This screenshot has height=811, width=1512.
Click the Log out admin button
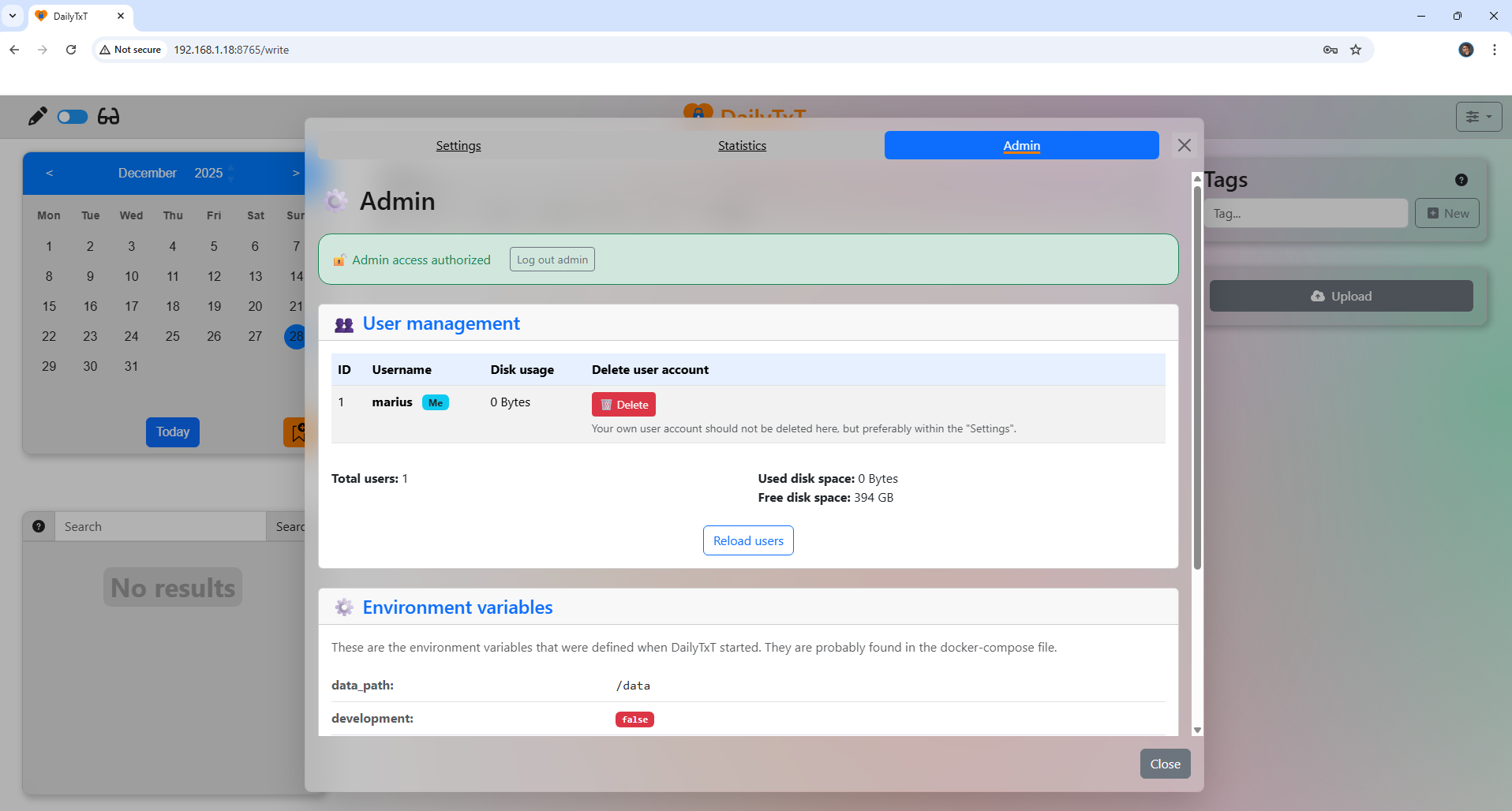pos(552,260)
